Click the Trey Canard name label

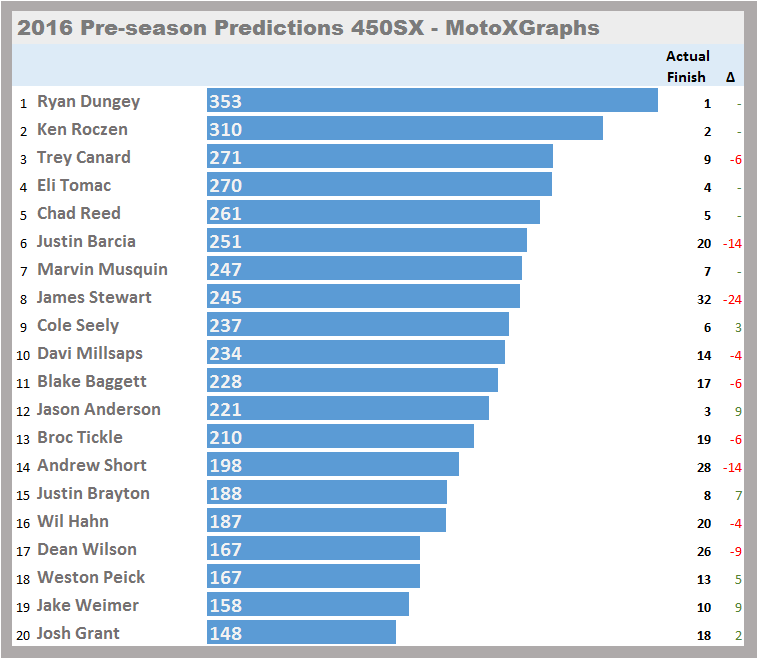(x=84, y=157)
